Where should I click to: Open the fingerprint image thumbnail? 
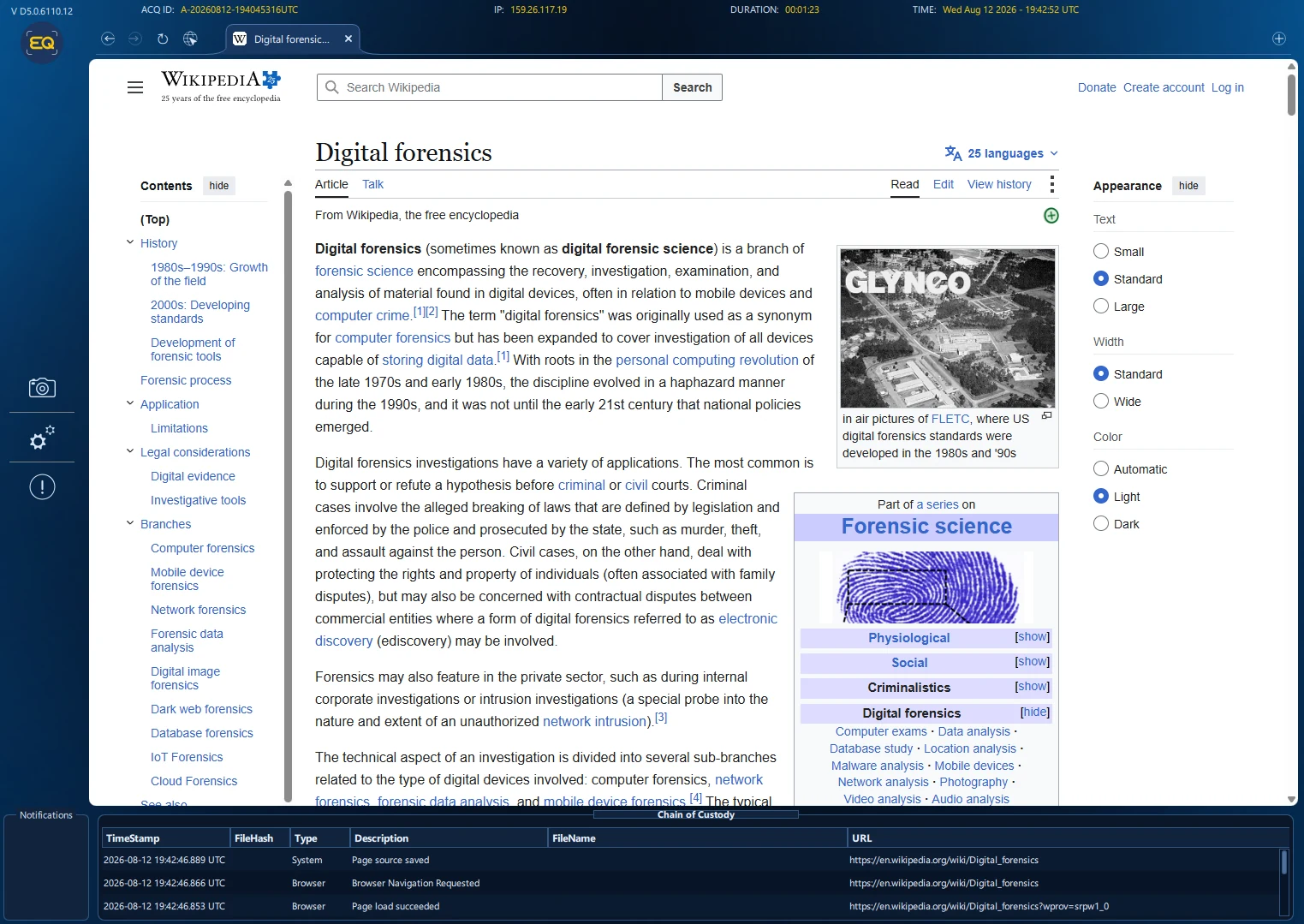coord(926,586)
